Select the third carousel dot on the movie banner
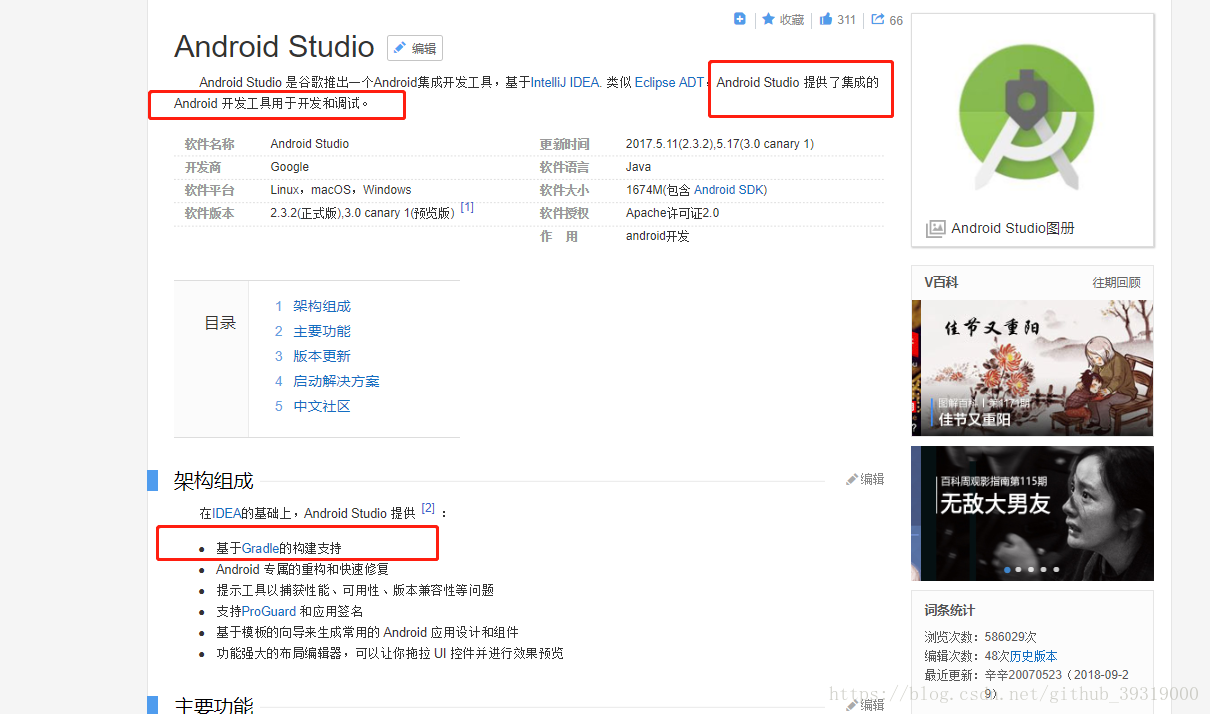Viewport: 1210px width, 714px height. tap(1031, 569)
